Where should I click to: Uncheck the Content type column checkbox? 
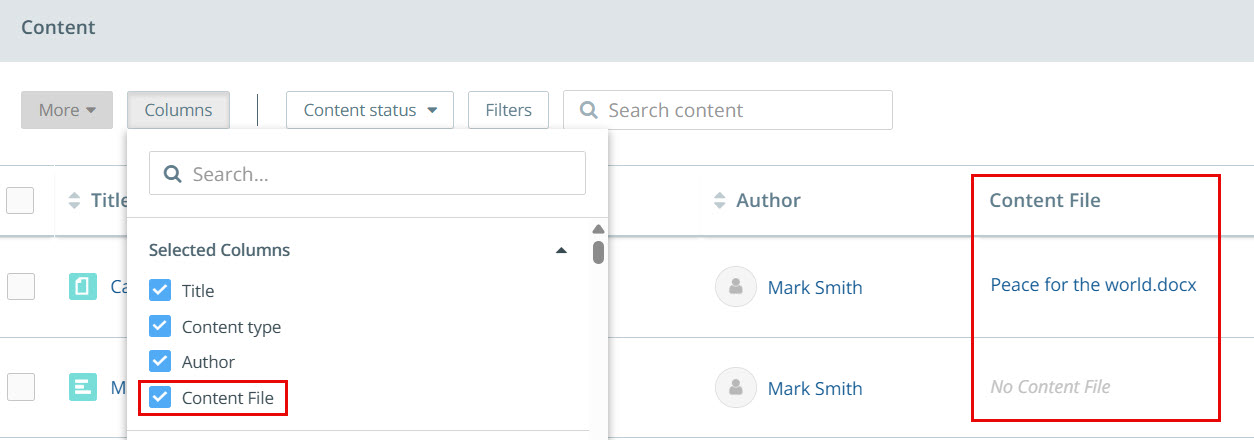pos(160,327)
